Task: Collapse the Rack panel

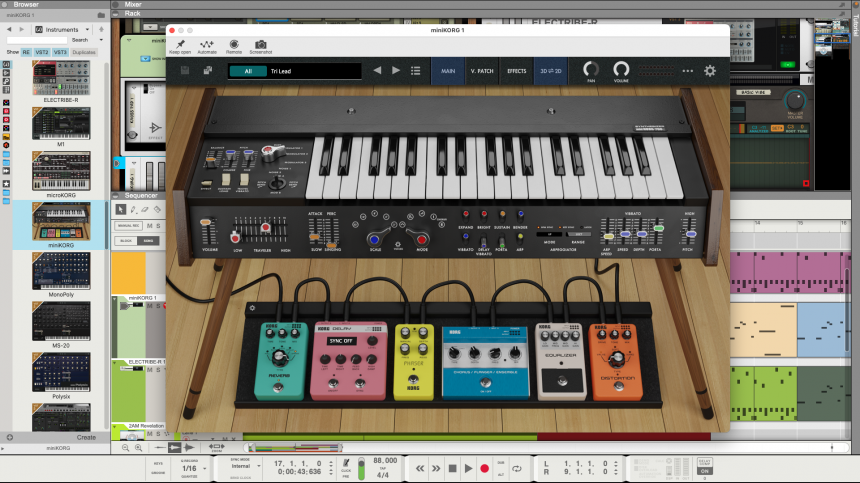Action: pyautogui.click(x=115, y=14)
